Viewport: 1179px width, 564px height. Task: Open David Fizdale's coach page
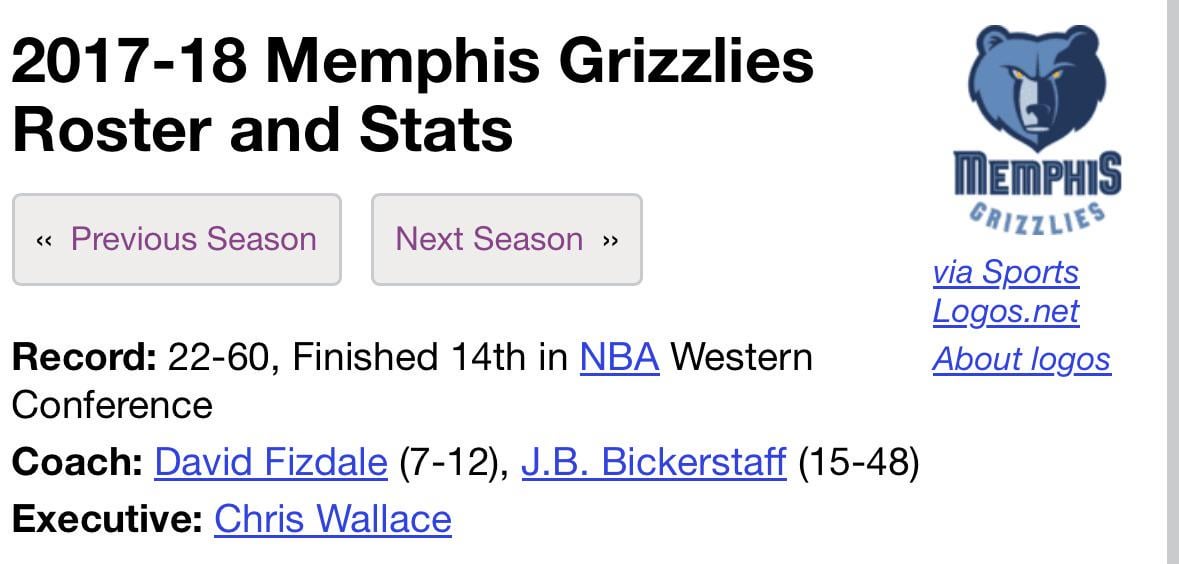(x=270, y=462)
